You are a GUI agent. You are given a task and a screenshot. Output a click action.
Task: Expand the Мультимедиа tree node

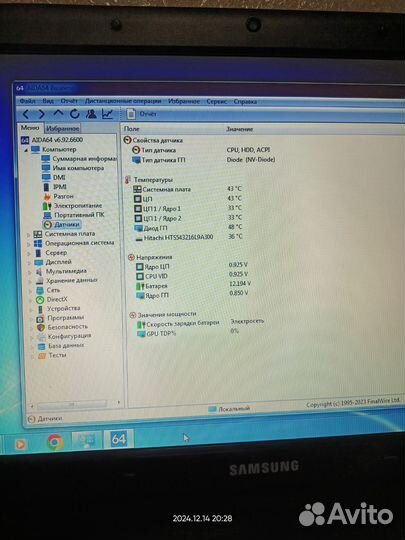[30, 272]
